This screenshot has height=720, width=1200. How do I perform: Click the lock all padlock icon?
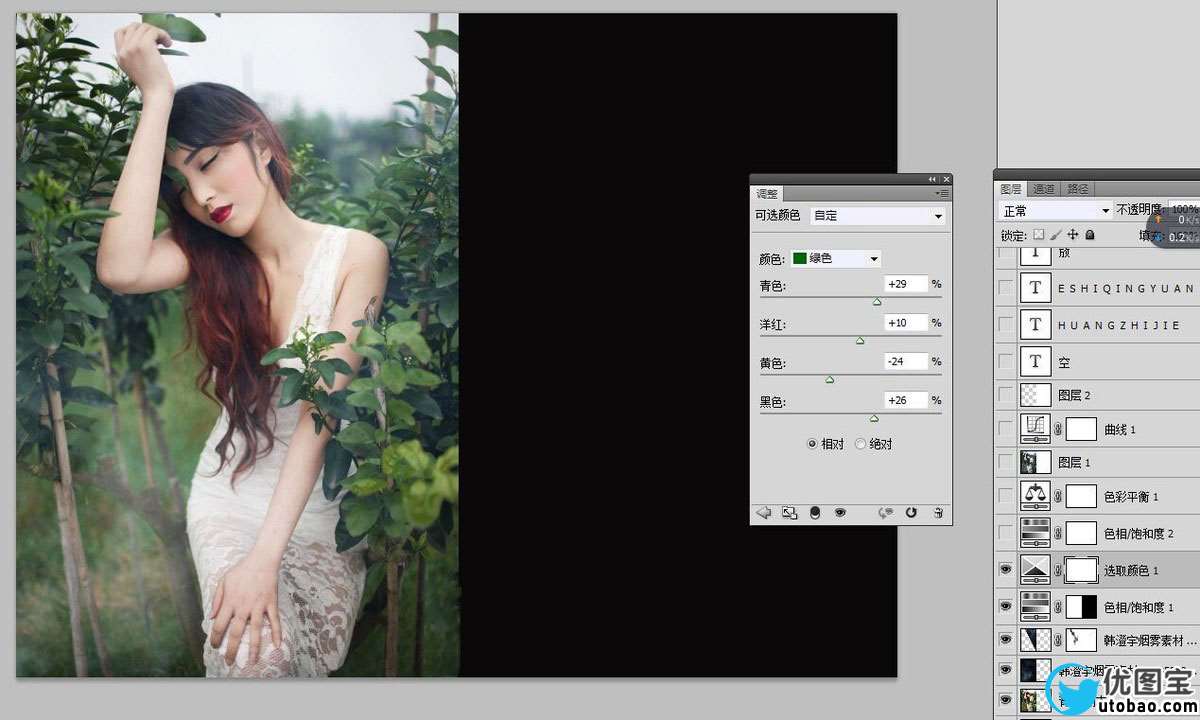coord(1089,235)
